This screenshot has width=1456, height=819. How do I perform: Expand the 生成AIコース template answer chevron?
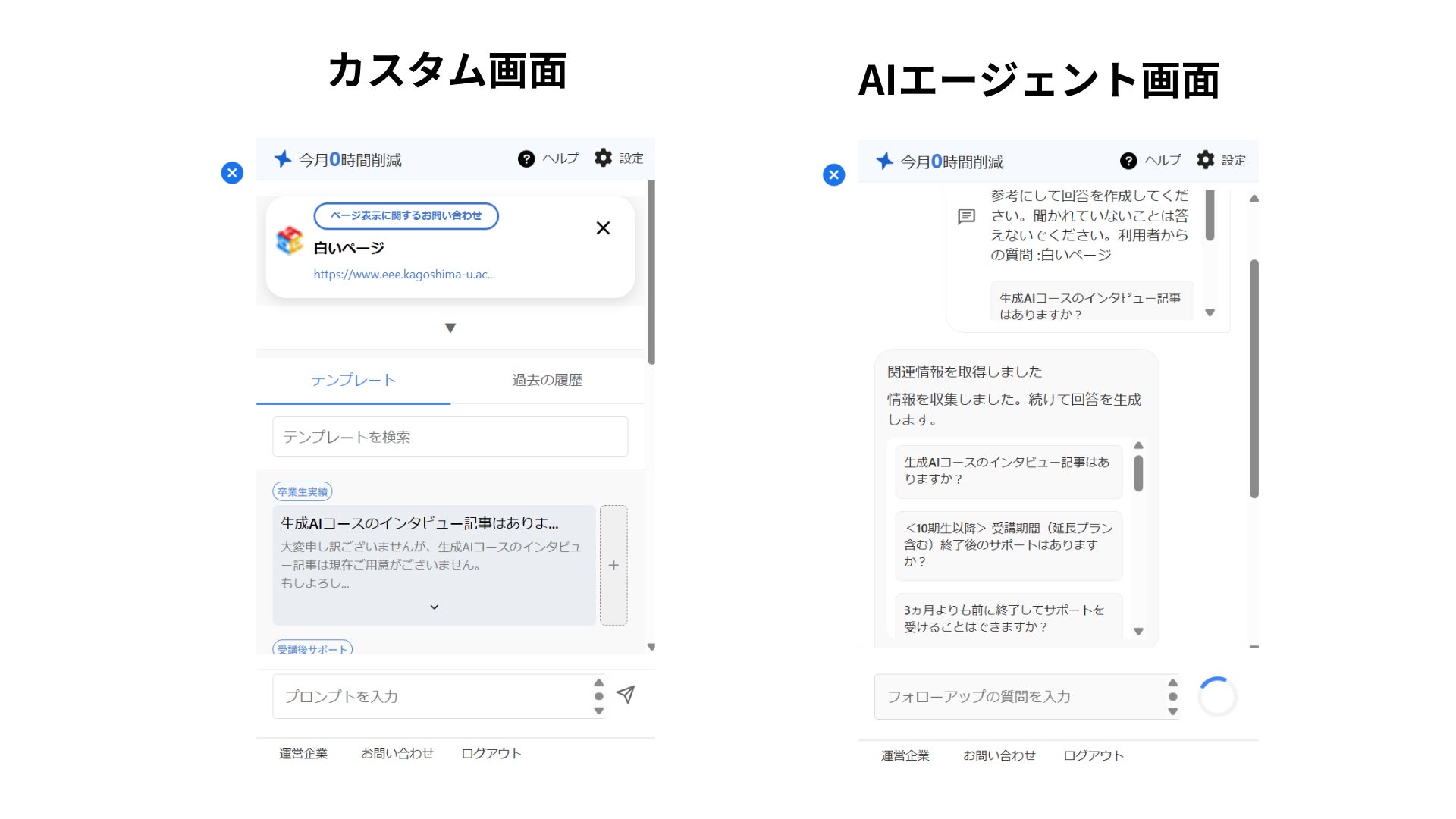434,607
